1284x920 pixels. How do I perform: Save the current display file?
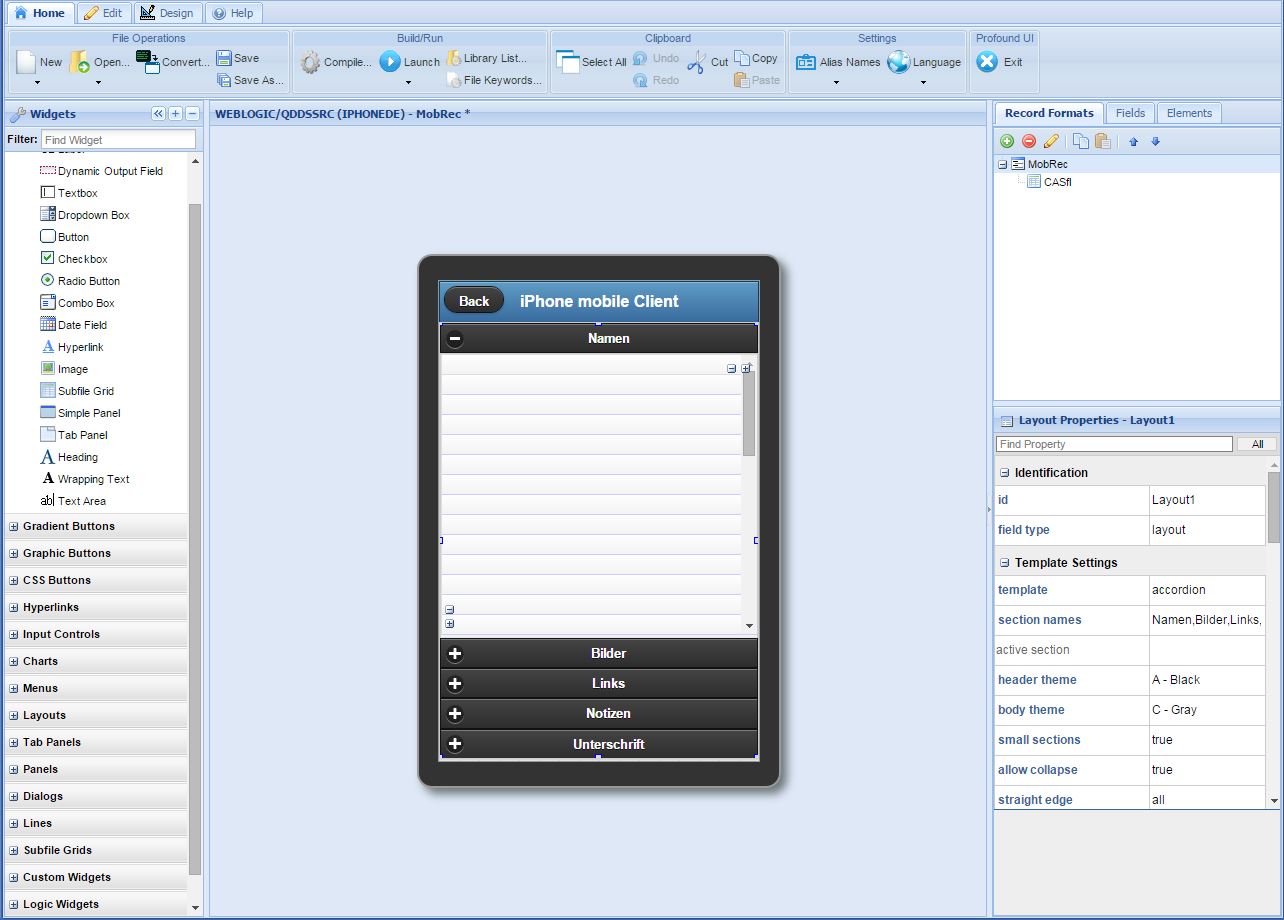coord(238,58)
